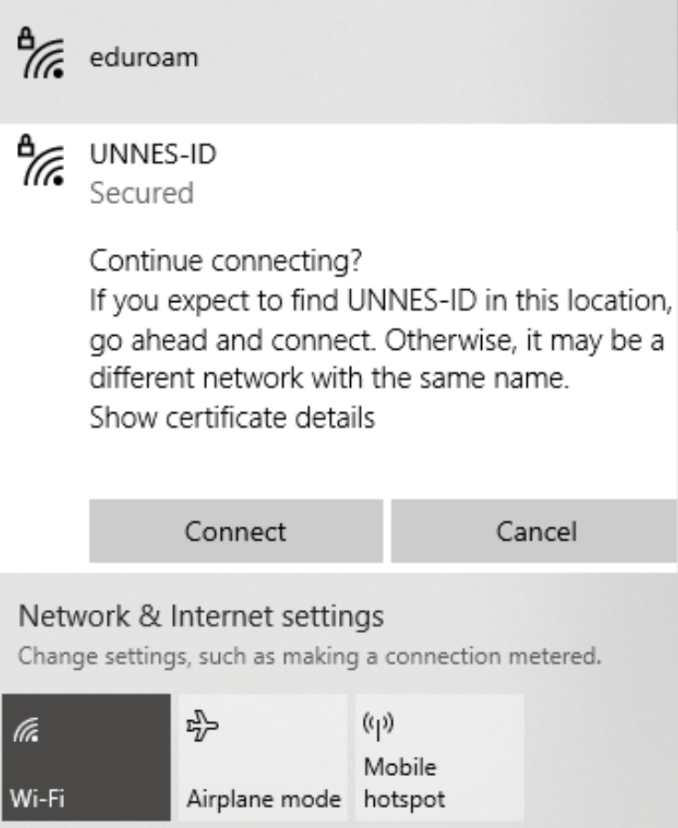Click the Mobile hotspot broadcast icon
678x828 pixels.
pos(376,724)
